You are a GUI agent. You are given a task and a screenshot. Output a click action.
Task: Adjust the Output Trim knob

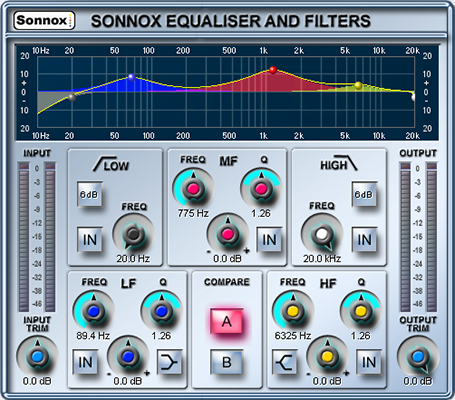click(418, 357)
